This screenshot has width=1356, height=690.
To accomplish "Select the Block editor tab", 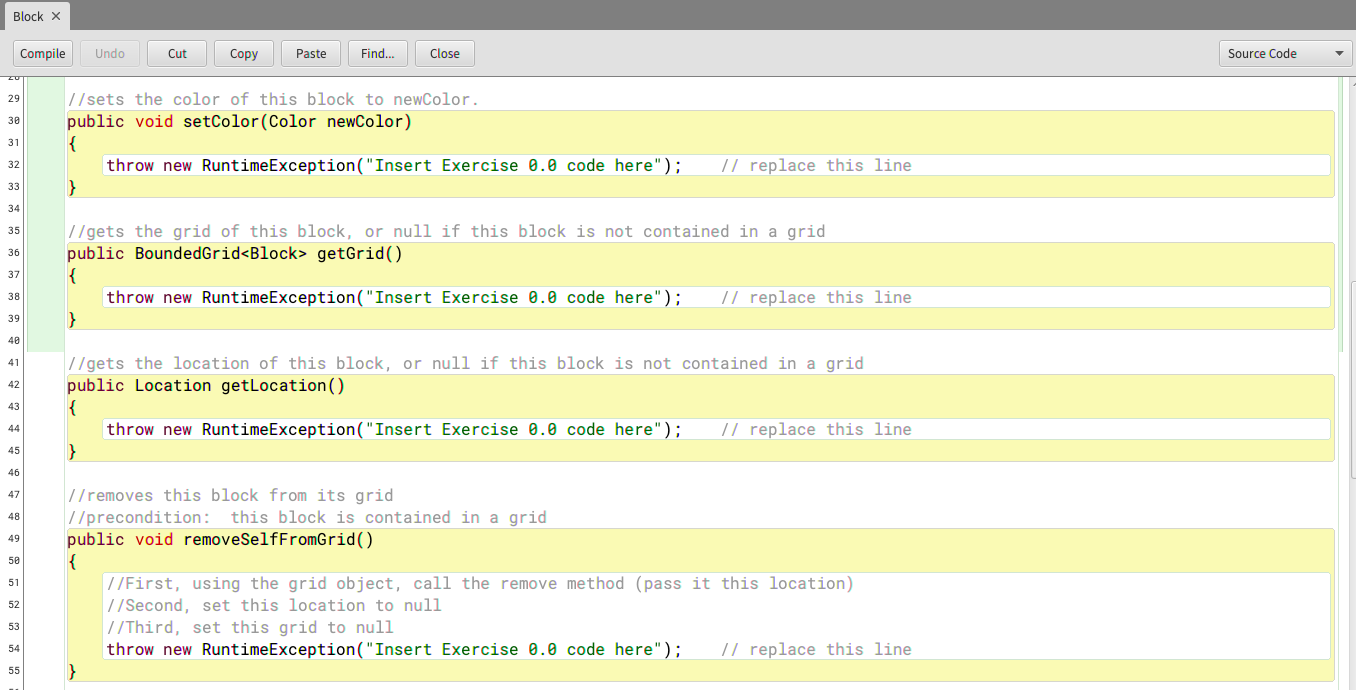I will pyautogui.click(x=28, y=16).
